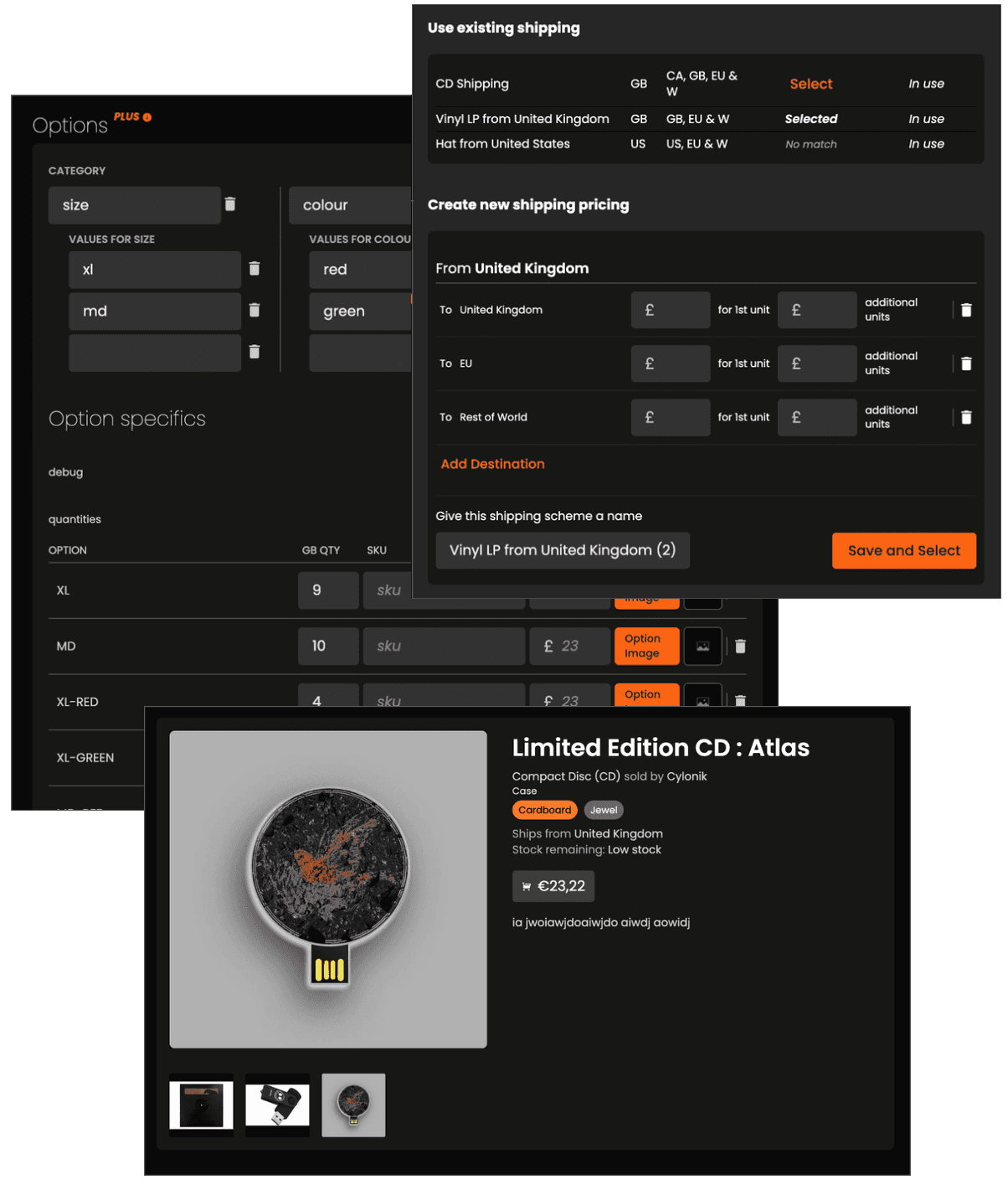Screen dimensions: 1008x1185
Task: Select the Cardboard case option
Action: [544, 810]
